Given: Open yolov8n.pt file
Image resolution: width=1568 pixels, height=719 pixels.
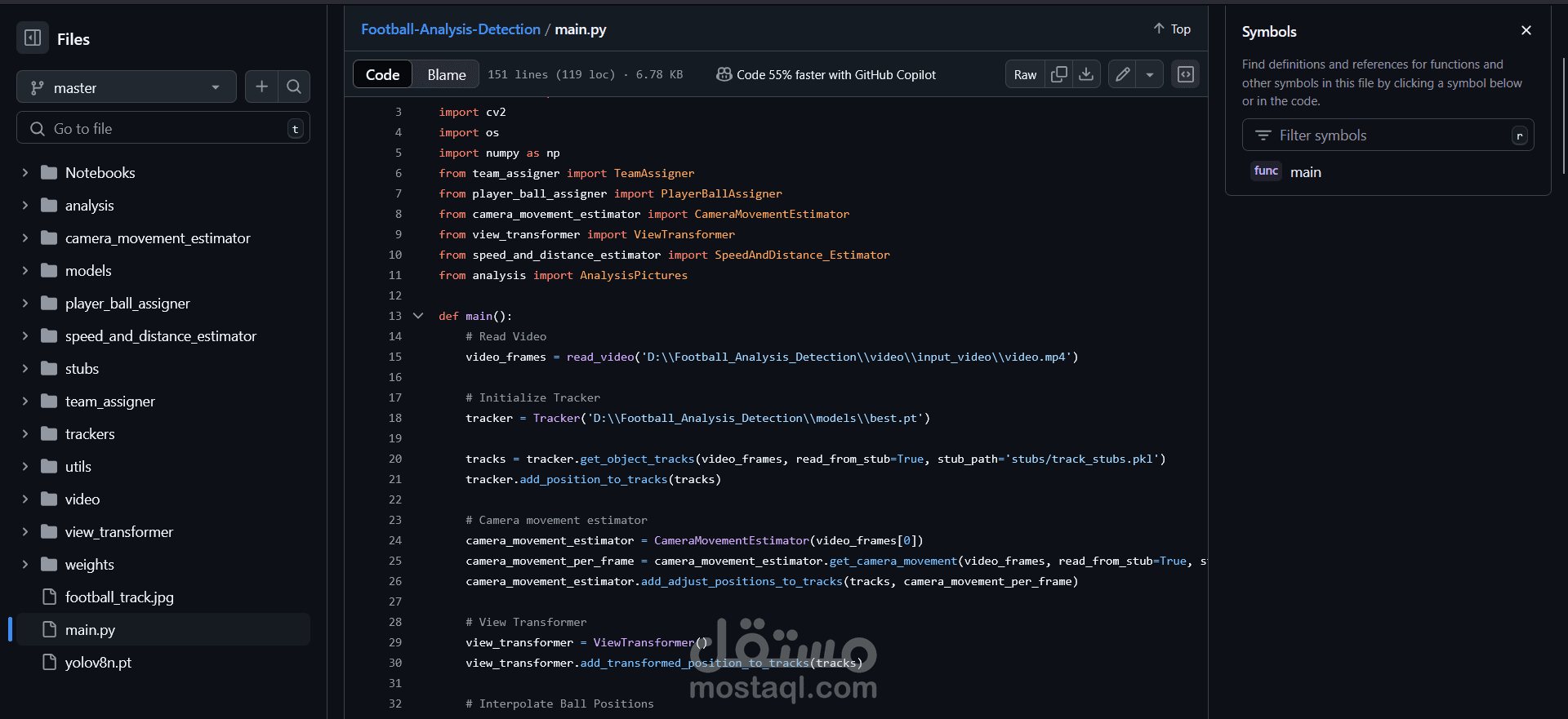Looking at the screenshot, I should click(98, 663).
